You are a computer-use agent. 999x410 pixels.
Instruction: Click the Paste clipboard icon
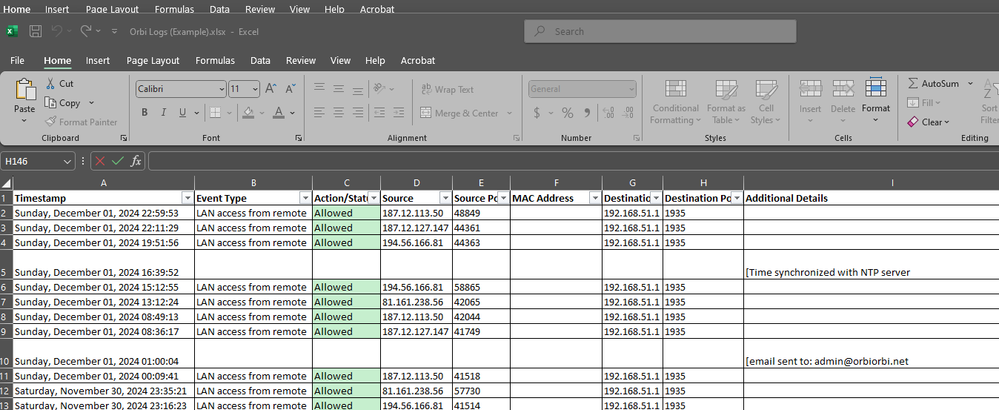click(25, 90)
